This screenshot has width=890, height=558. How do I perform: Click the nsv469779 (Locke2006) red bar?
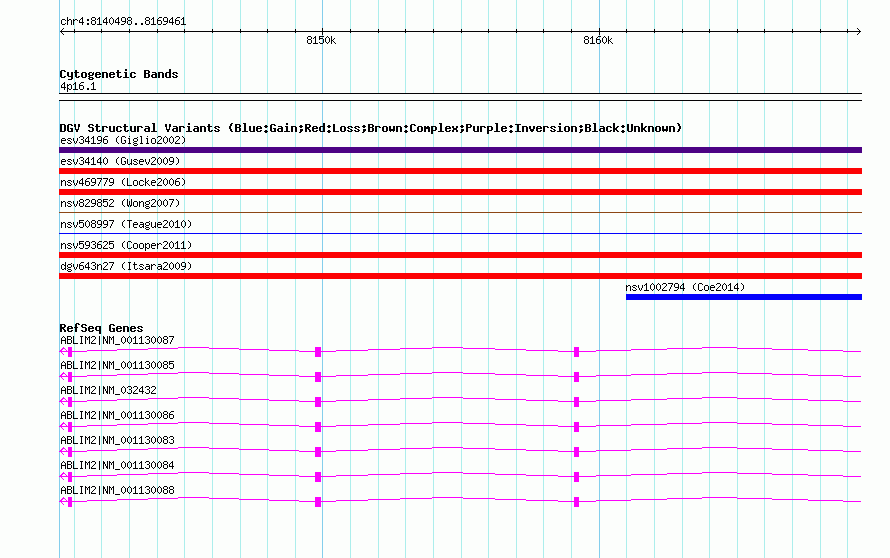point(460,192)
